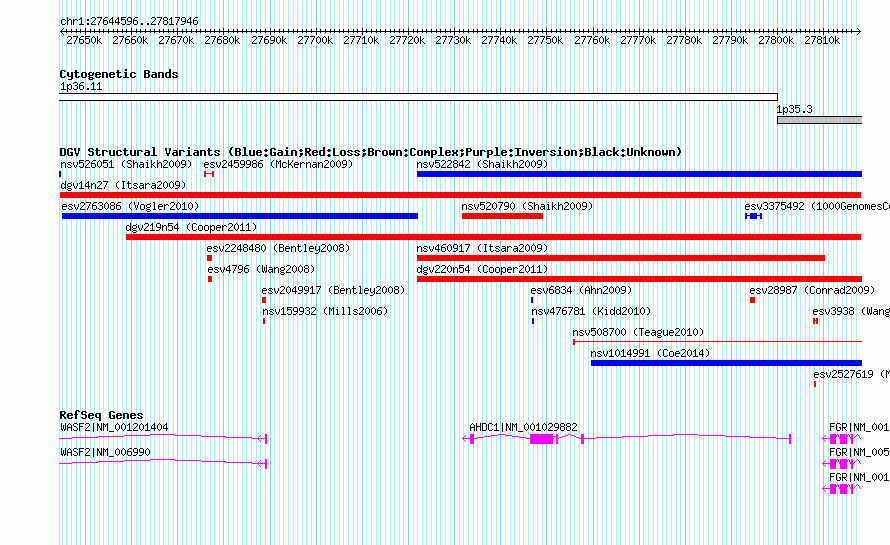Open the FGR|NM_005 transcript label
This screenshot has width=890, height=545.
click(859, 452)
